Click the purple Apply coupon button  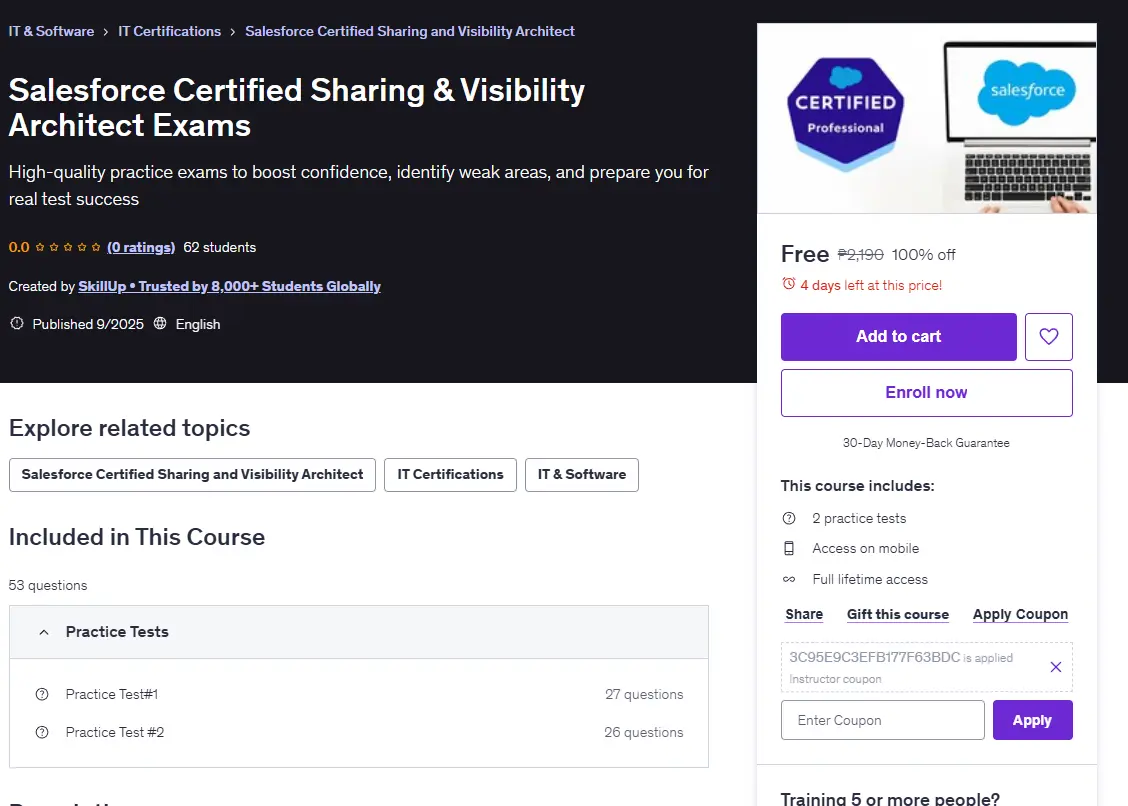click(1032, 720)
